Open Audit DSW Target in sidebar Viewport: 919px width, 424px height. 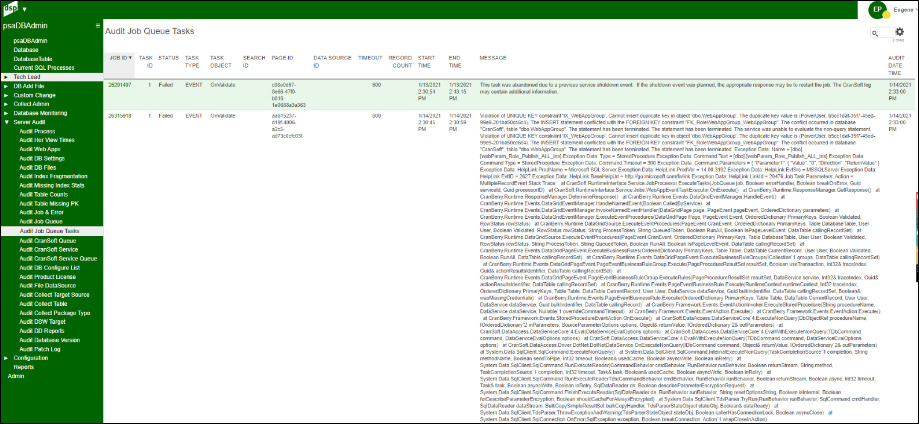click(42, 322)
